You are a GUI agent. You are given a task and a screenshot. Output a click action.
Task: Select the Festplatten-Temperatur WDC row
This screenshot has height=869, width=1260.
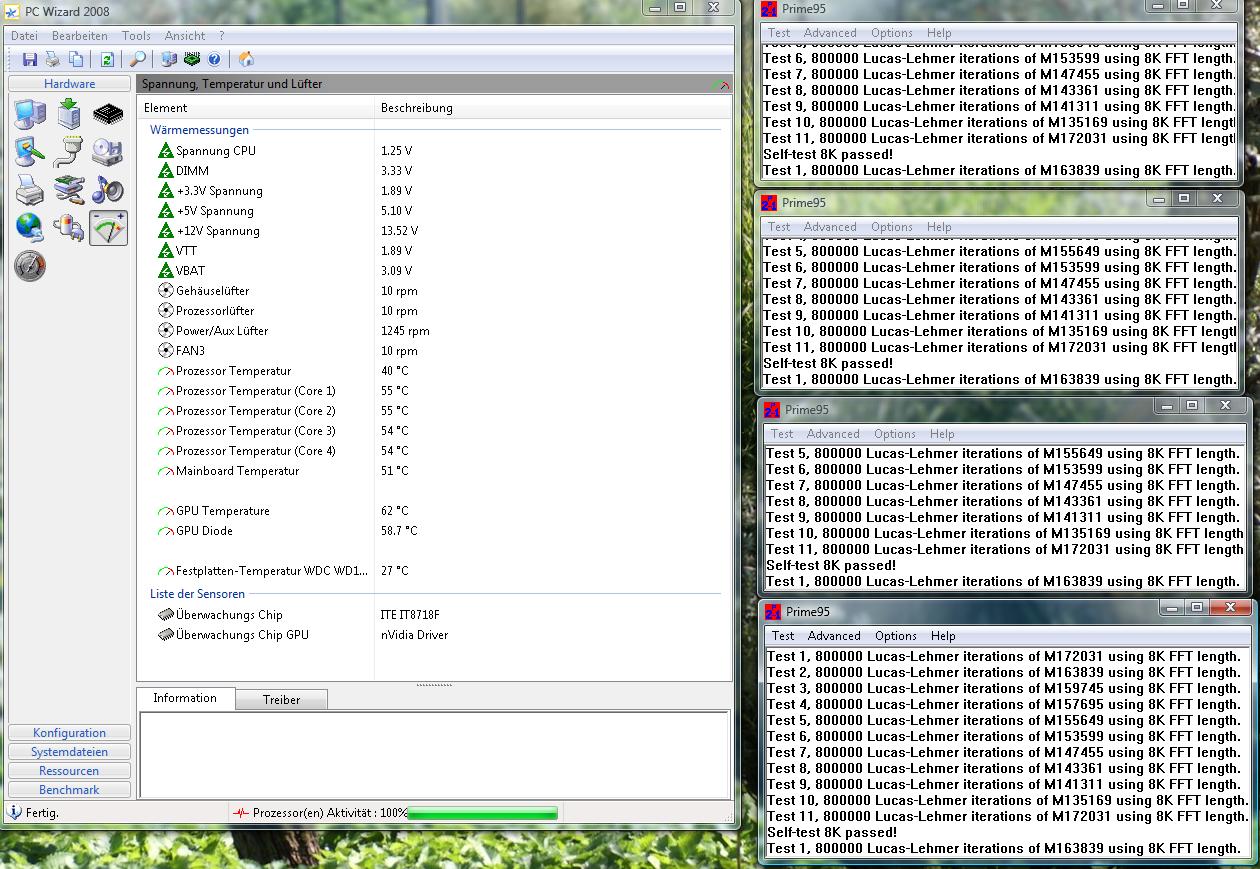pyautogui.click(x=434, y=571)
